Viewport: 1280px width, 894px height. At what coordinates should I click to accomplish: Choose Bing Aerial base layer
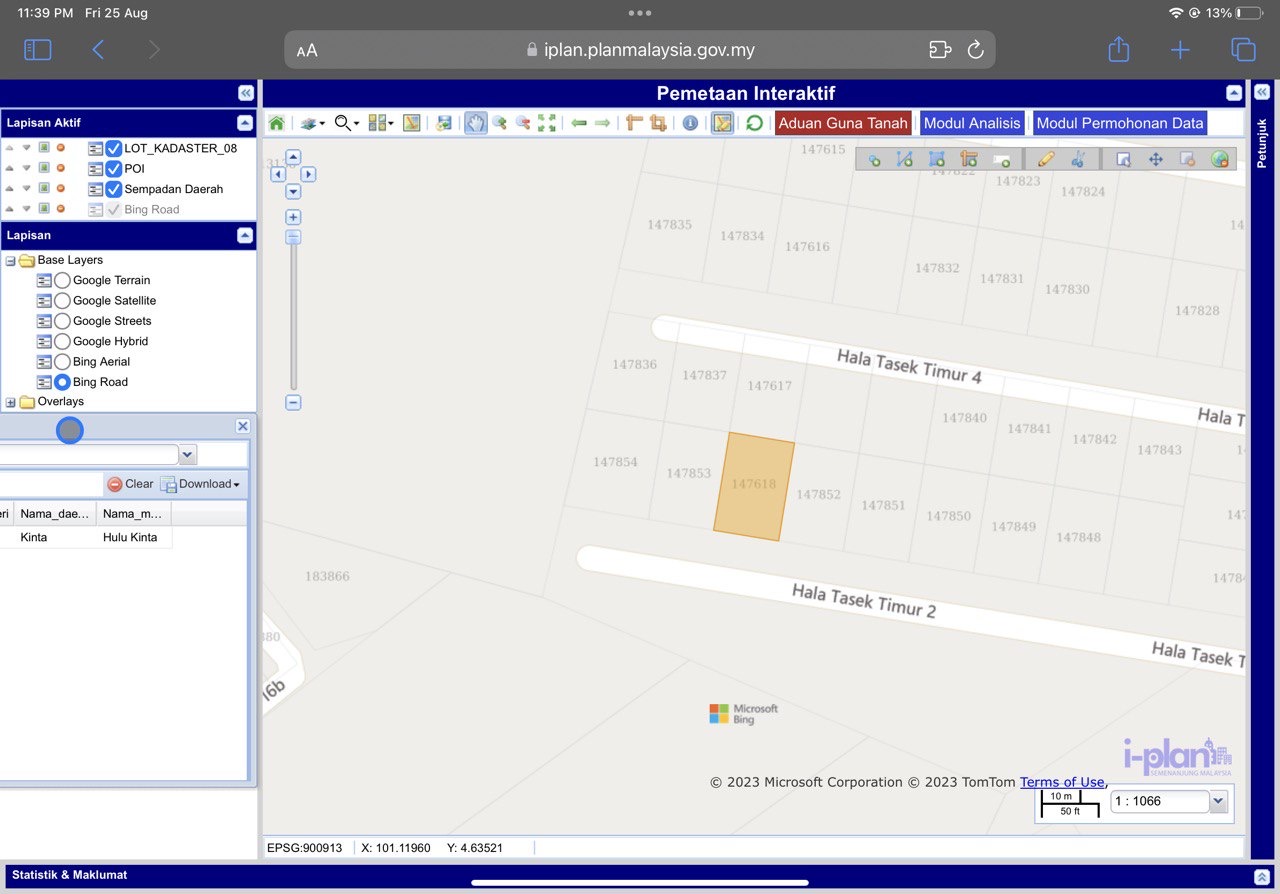(x=62, y=362)
